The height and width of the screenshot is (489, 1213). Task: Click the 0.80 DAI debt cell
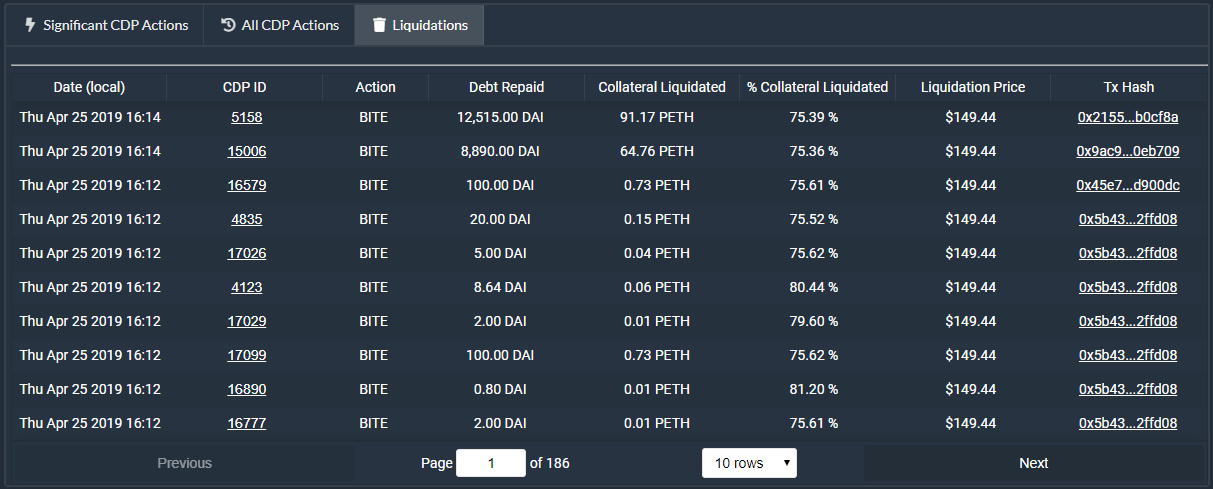click(x=499, y=389)
